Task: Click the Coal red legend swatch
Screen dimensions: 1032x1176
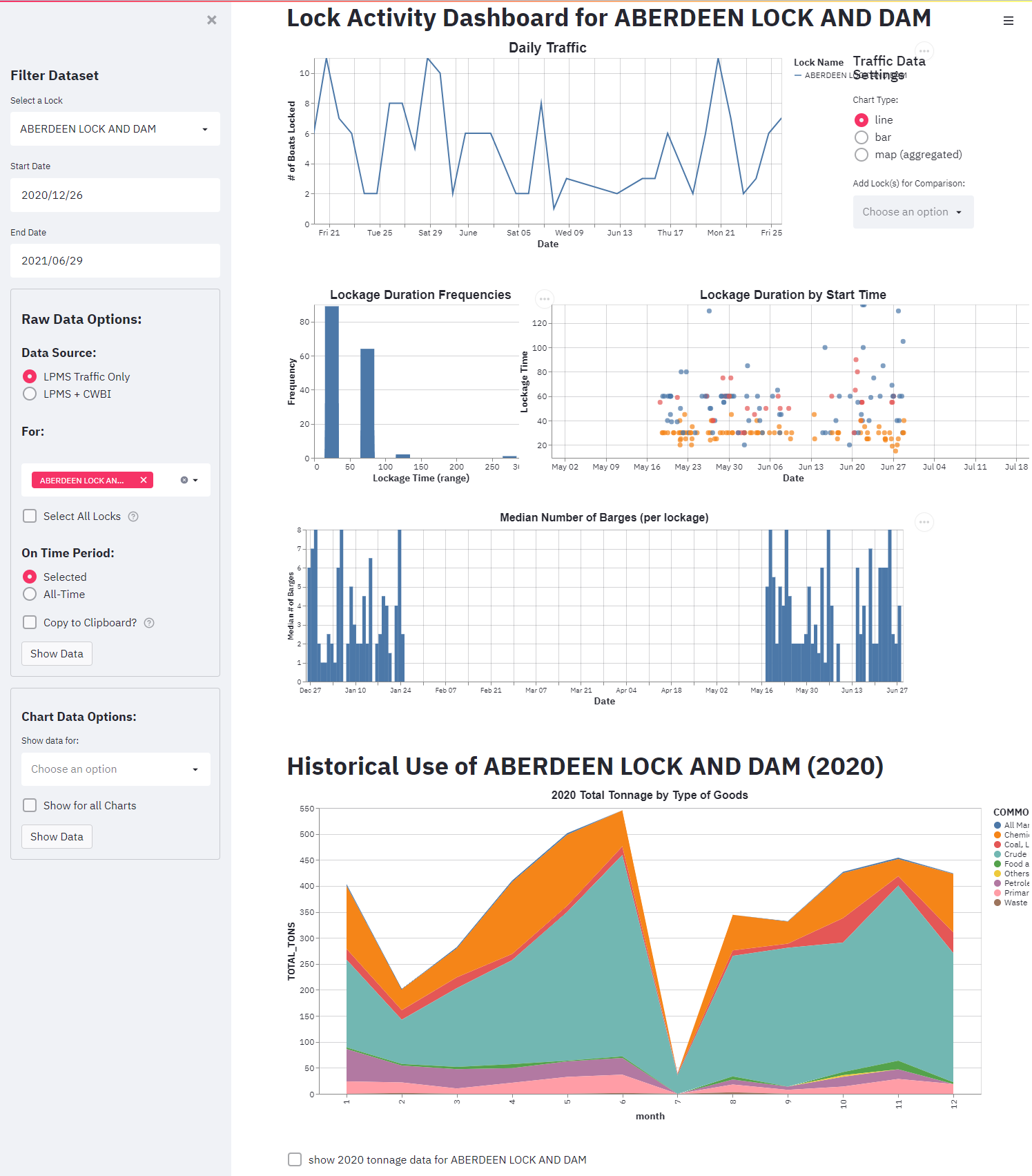Action: tap(997, 845)
